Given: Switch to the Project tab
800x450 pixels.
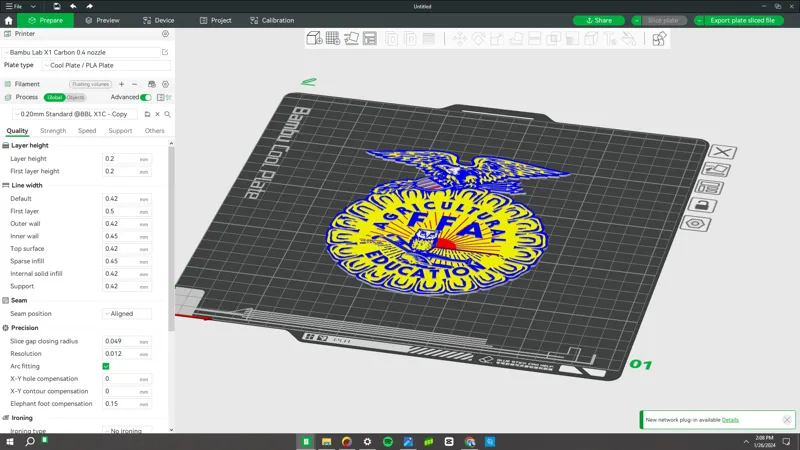Looking at the screenshot, I should click(x=215, y=20).
